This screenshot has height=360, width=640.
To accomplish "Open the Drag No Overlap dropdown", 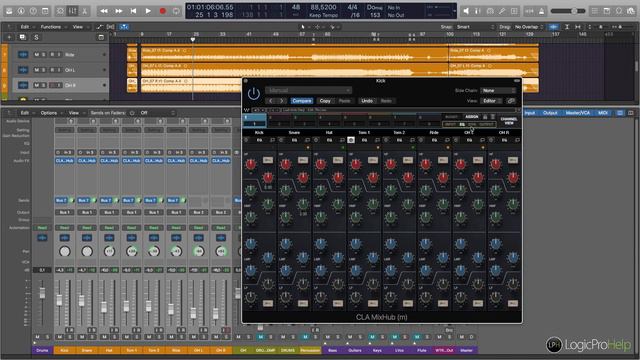I will pos(529,27).
